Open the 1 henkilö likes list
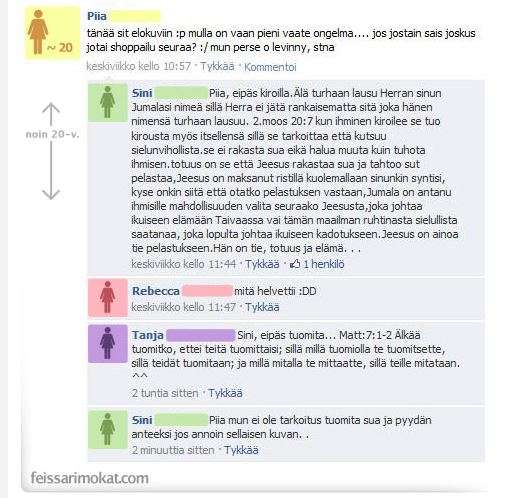Screen dimensions: 518x498 point(323,264)
